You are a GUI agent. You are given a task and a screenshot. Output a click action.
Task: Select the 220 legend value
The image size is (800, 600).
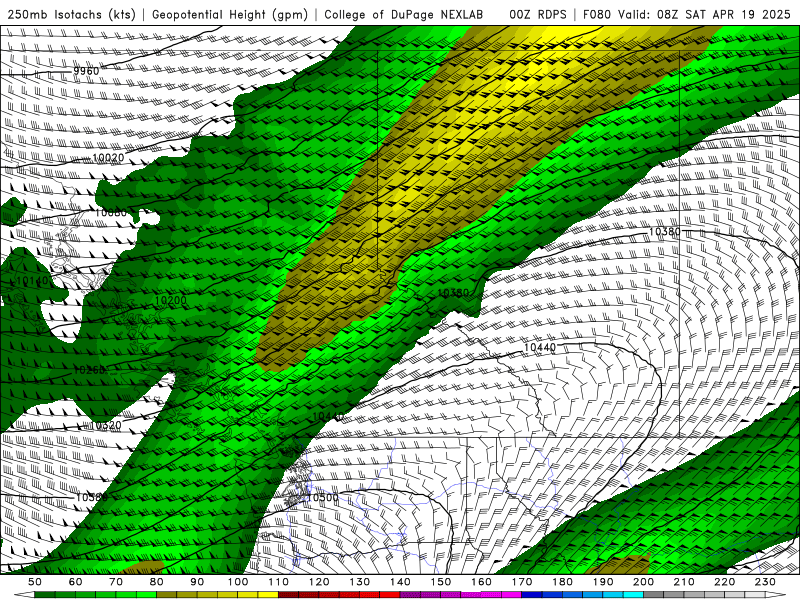(x=724, y=582)
